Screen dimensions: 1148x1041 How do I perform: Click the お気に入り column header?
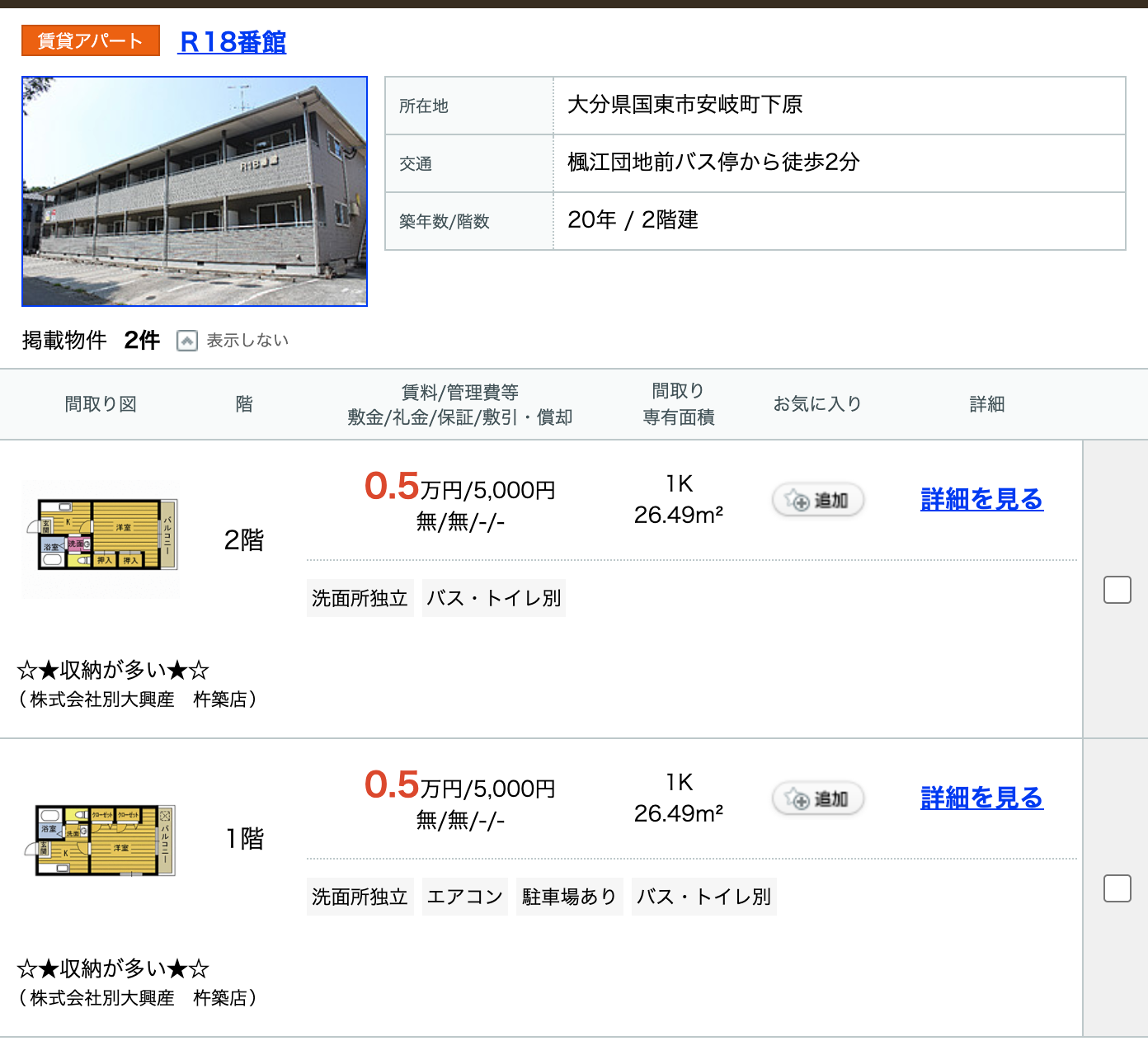pos(817,404)
